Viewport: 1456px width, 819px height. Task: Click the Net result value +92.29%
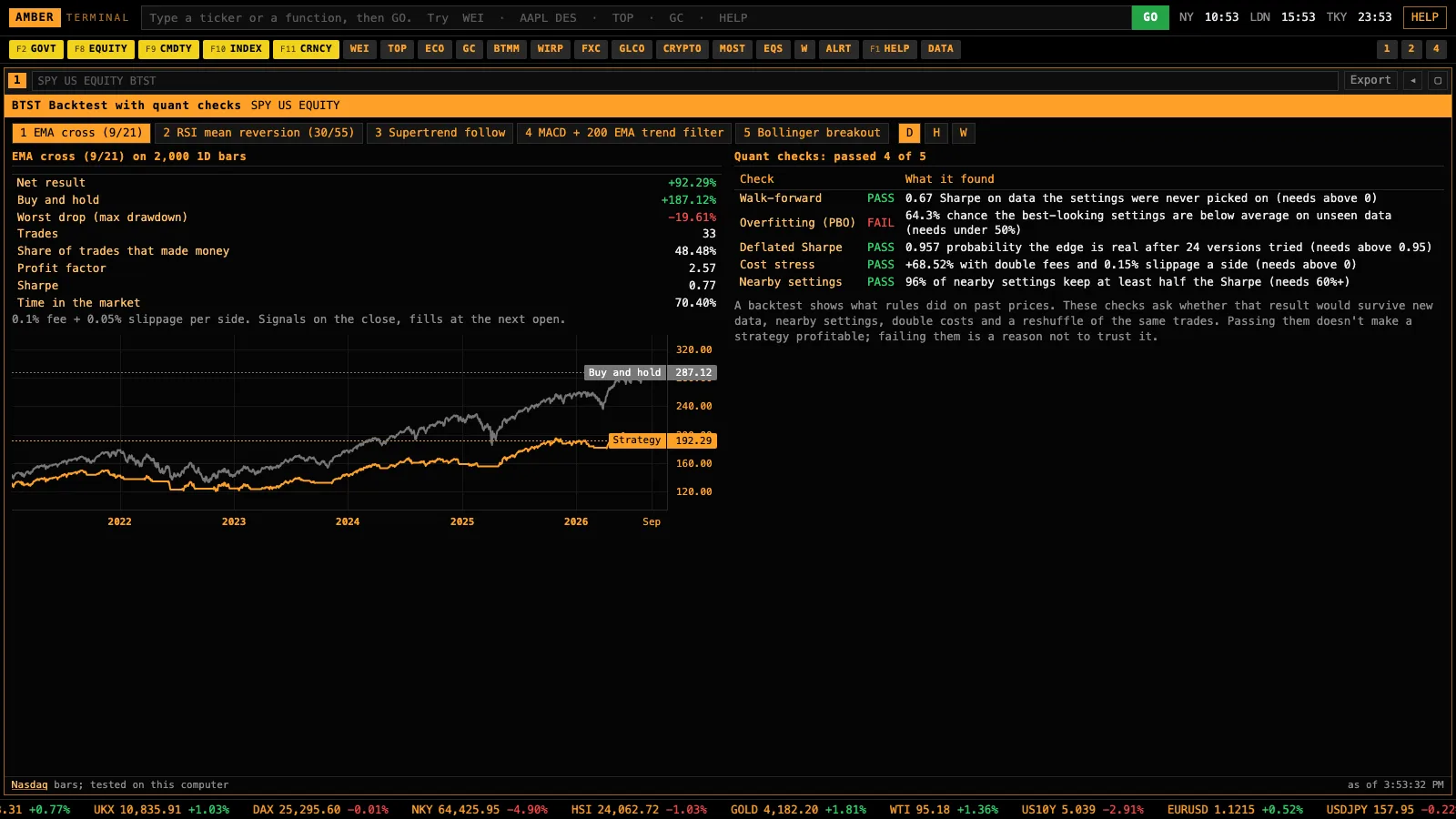click(692, 183)
